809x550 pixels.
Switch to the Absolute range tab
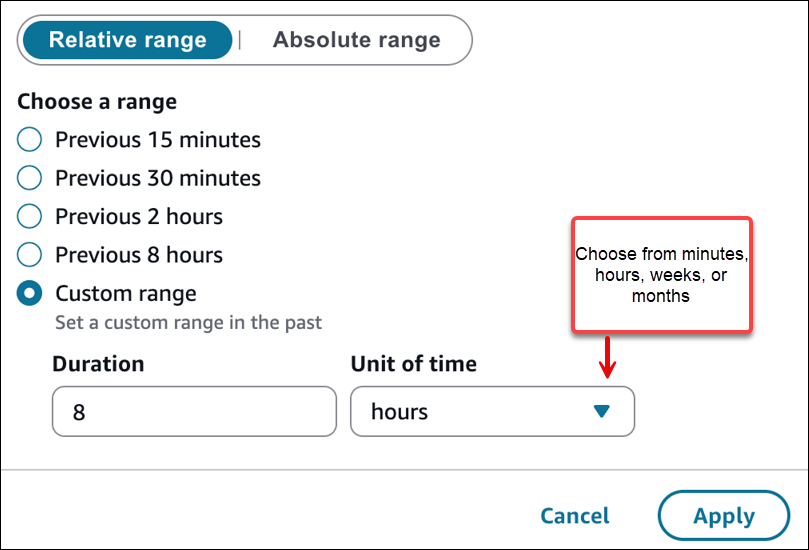356,41
